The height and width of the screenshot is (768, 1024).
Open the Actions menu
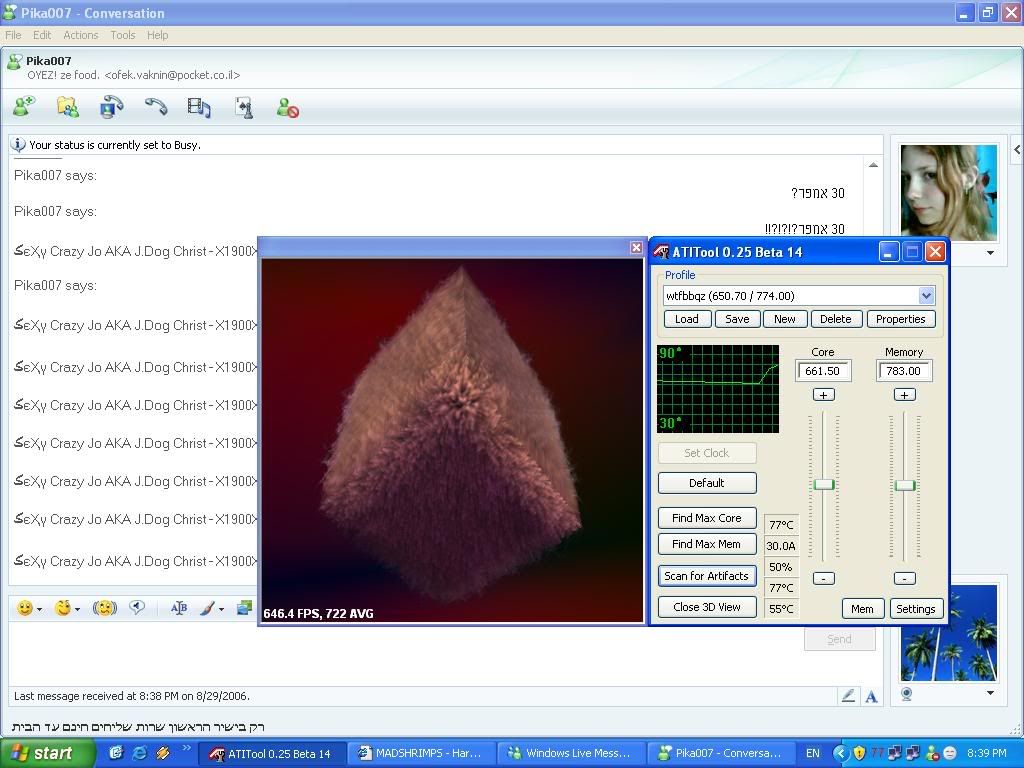pos(80,35)
